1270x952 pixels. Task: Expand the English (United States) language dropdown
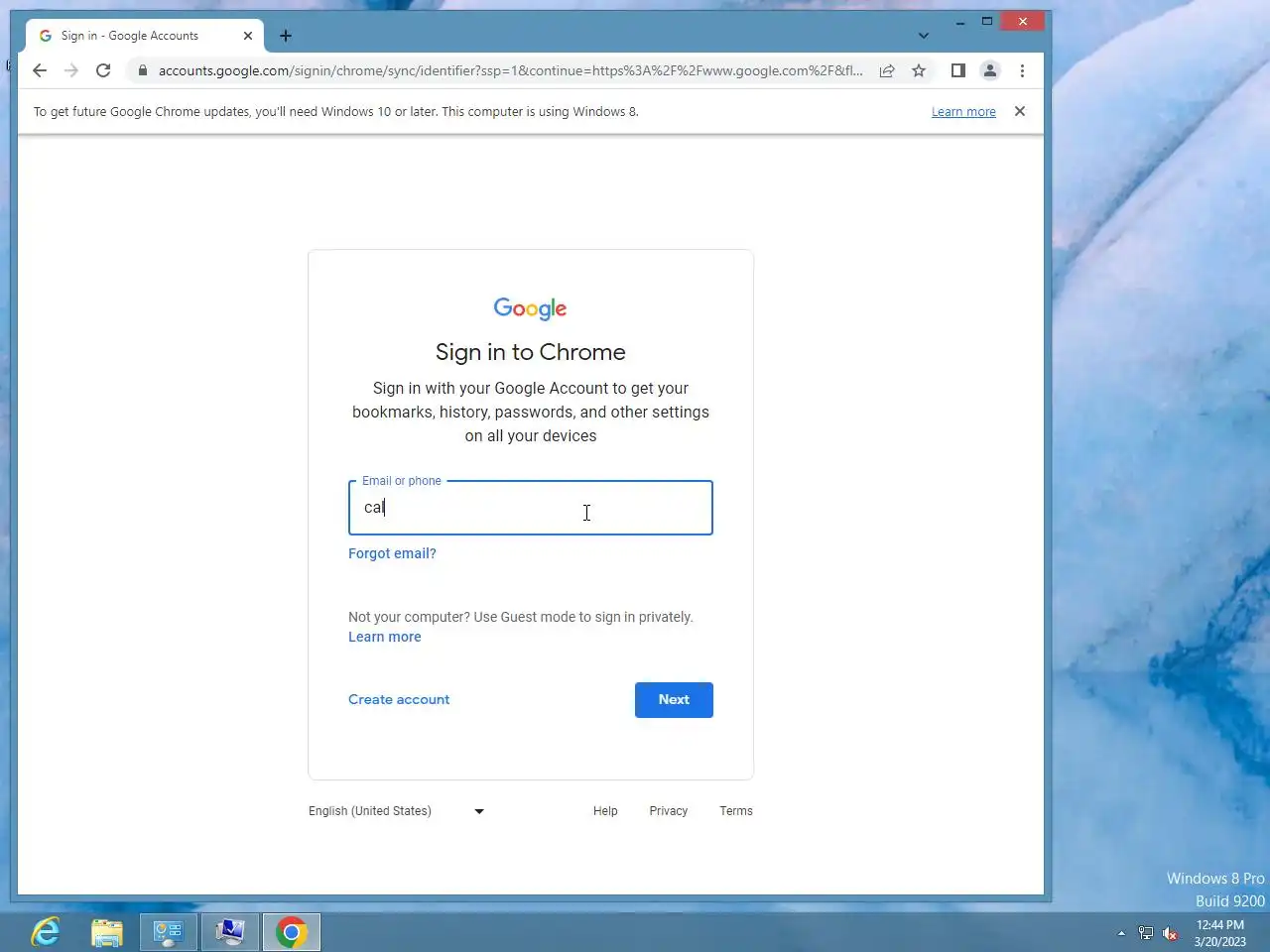397,811
